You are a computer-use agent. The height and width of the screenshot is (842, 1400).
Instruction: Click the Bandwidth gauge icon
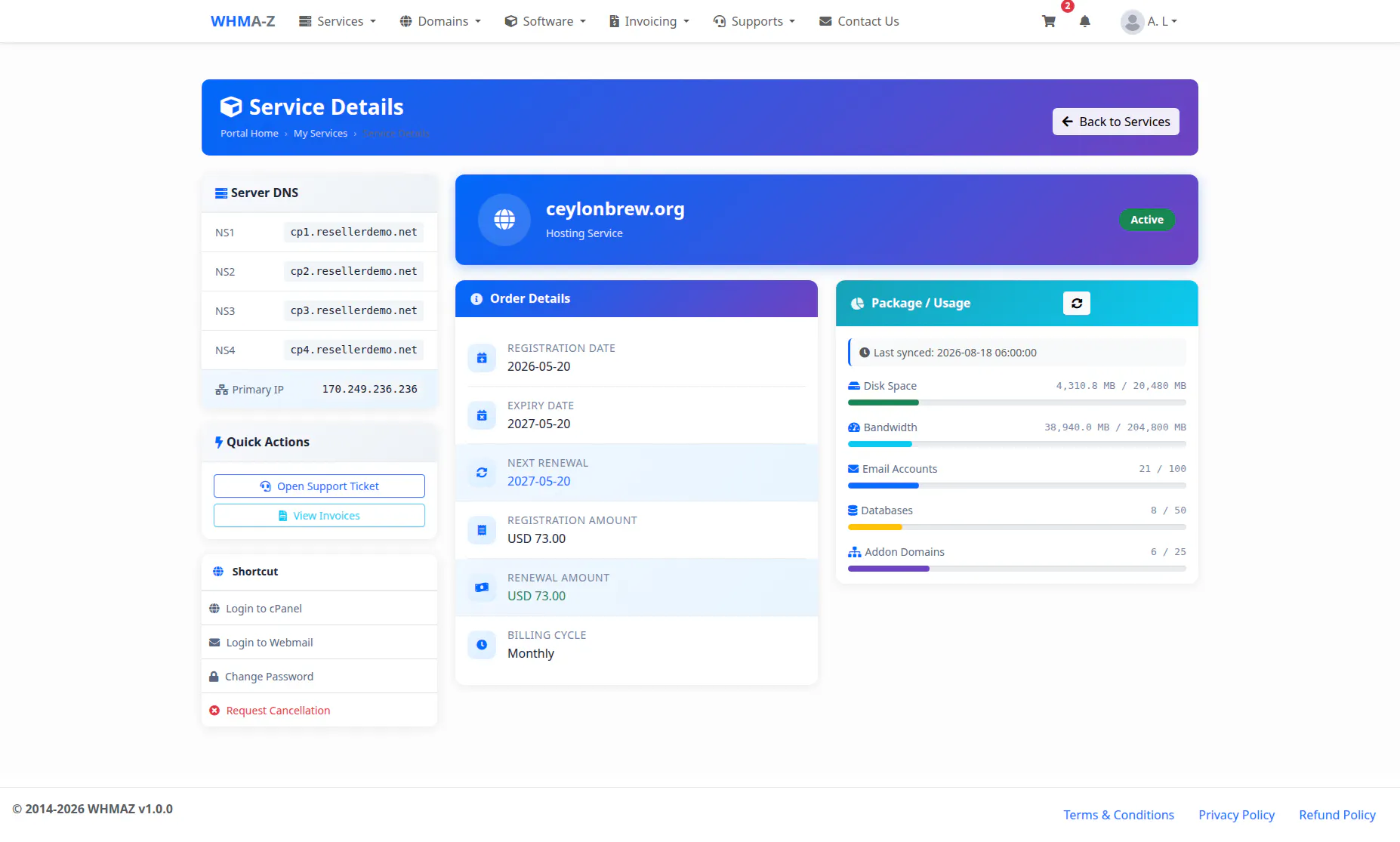[854, 427]
